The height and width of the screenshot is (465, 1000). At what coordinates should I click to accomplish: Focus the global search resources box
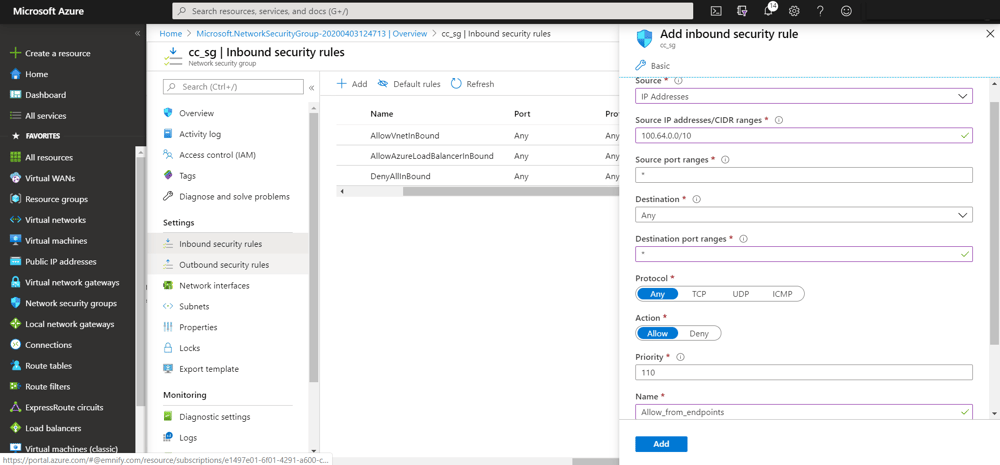(432, 11)
